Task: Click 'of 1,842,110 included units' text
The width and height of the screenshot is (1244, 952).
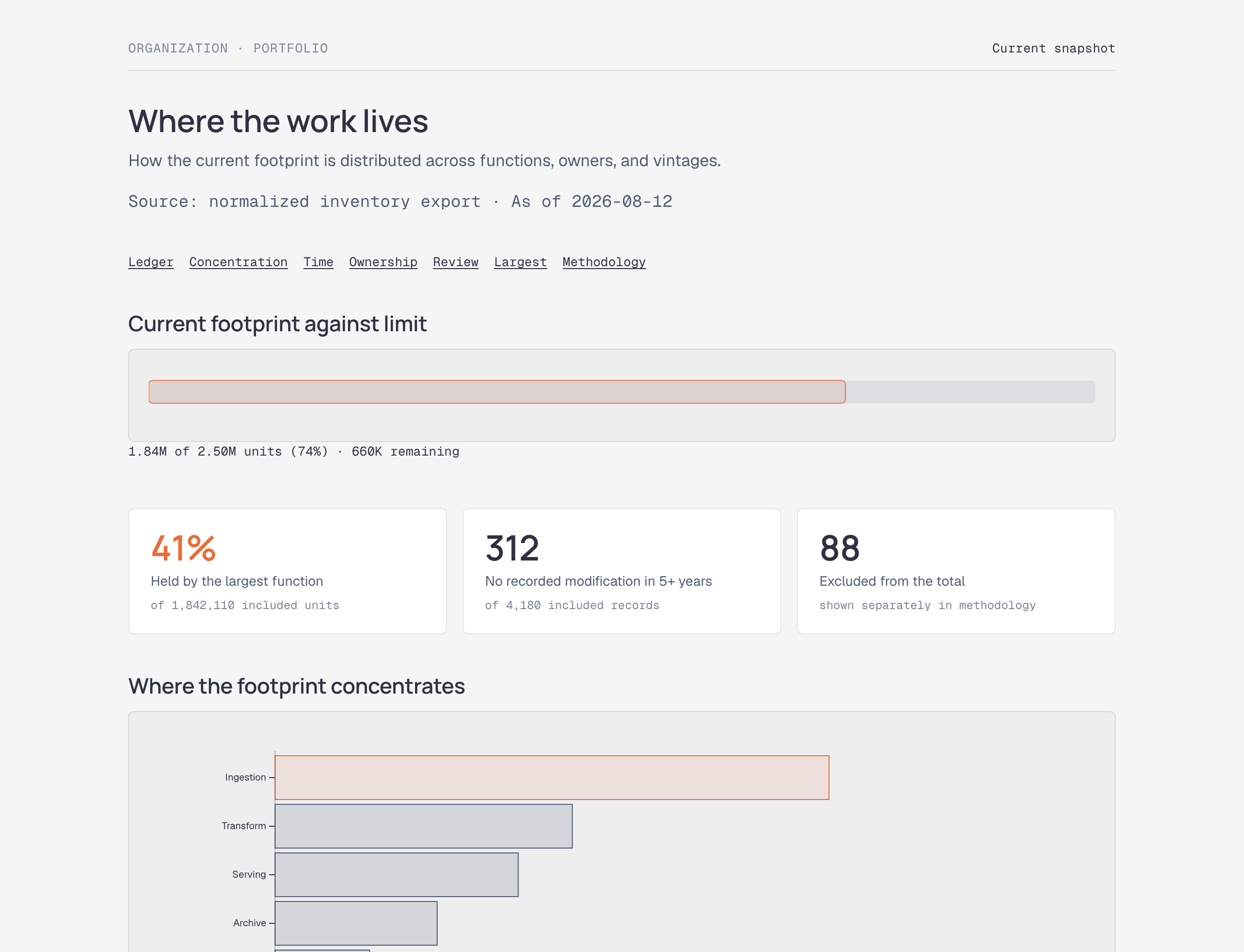Action: [245, 605]
